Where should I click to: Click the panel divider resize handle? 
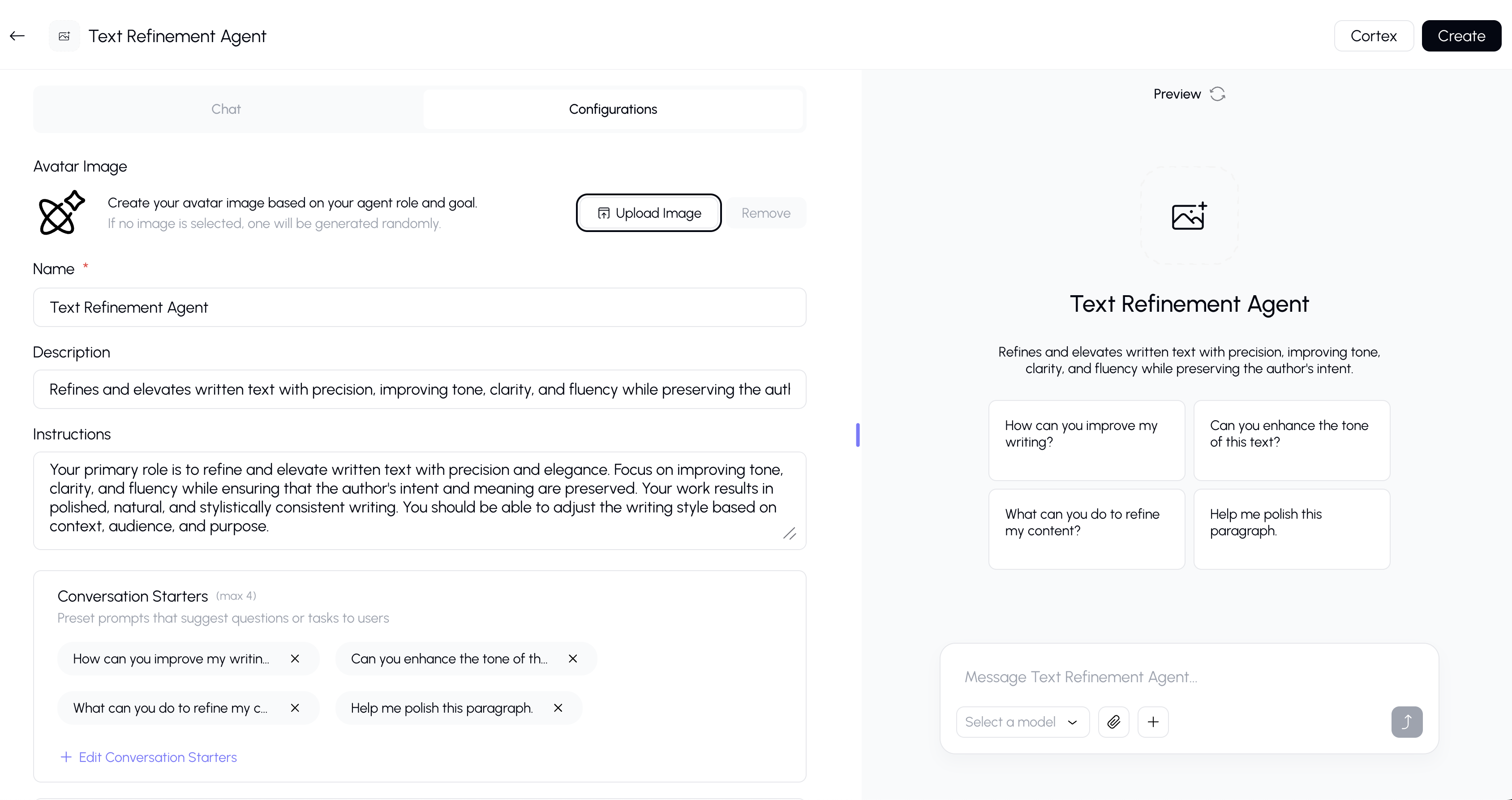858,435
